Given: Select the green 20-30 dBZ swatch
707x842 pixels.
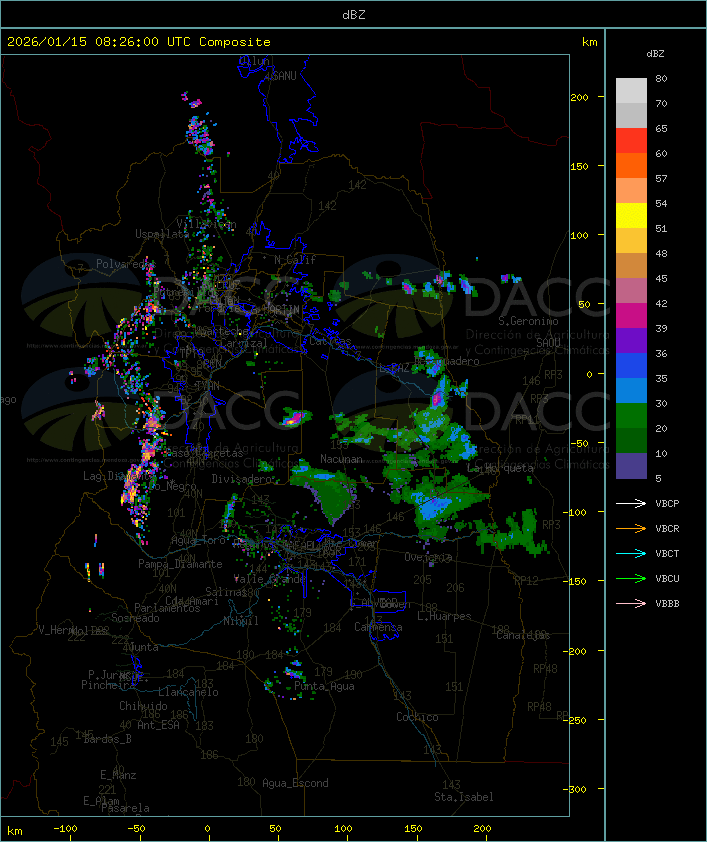Looking at the screenshot, I should click(x=631, y=415).
